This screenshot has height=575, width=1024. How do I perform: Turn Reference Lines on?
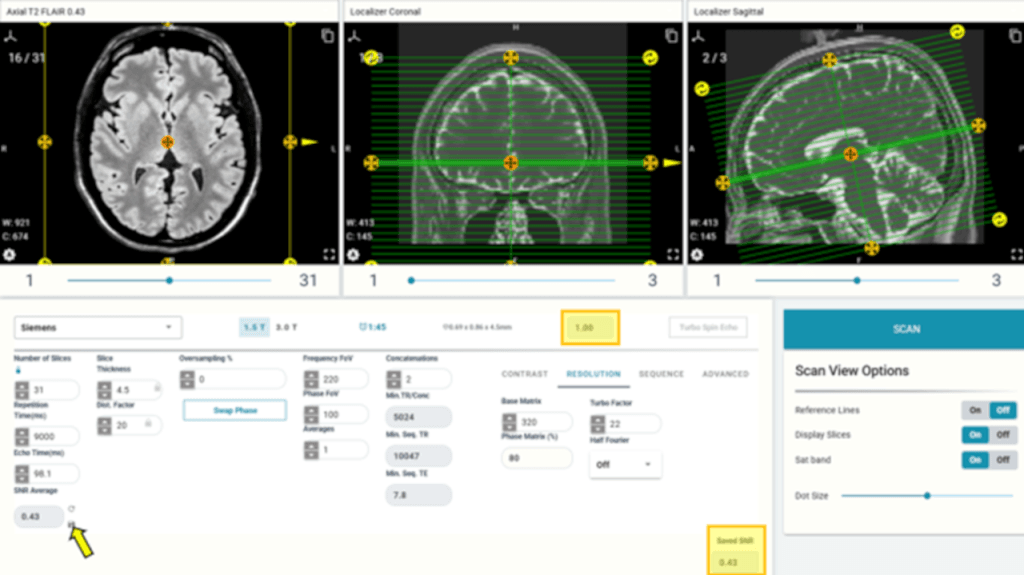click(973, 410)
